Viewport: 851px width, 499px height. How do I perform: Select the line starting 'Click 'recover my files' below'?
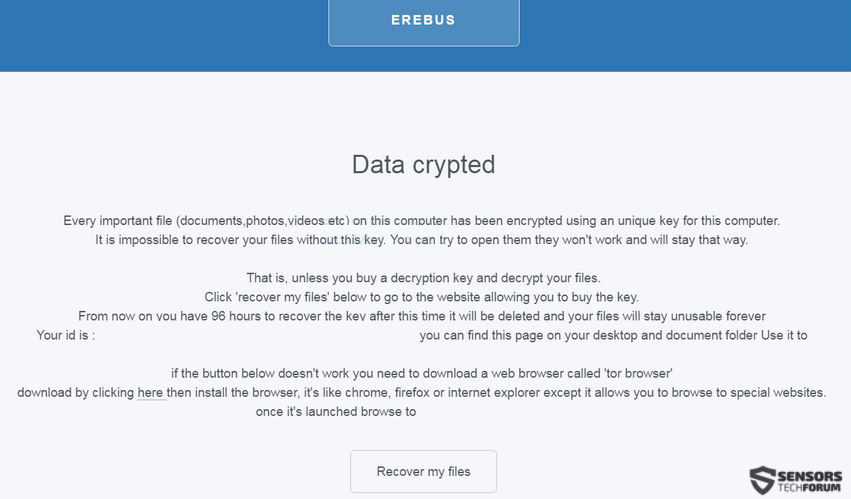pos(421,297)
